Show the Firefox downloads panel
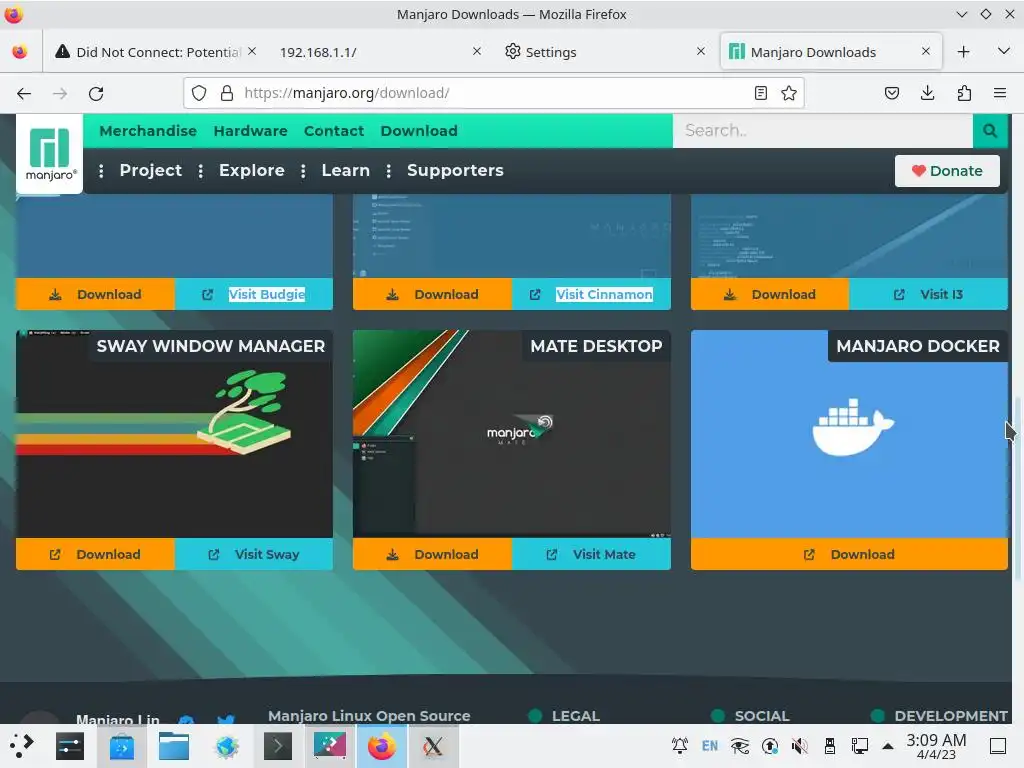The height and width of the screenshot is (768, 1024). click(x=927, y=93)
